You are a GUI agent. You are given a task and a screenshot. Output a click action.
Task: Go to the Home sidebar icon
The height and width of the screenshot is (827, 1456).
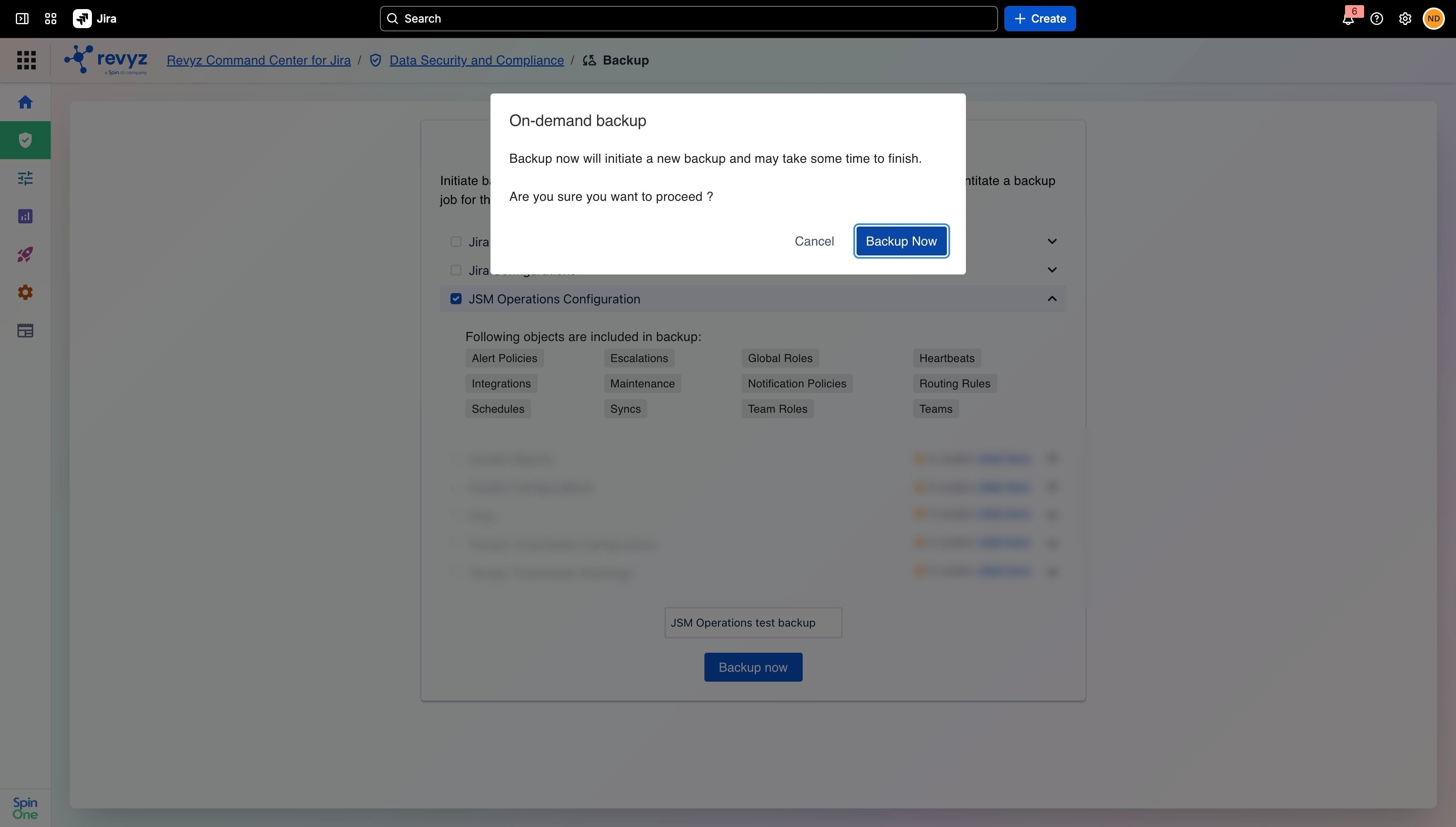pyautogui.click(x=25, y=102)
